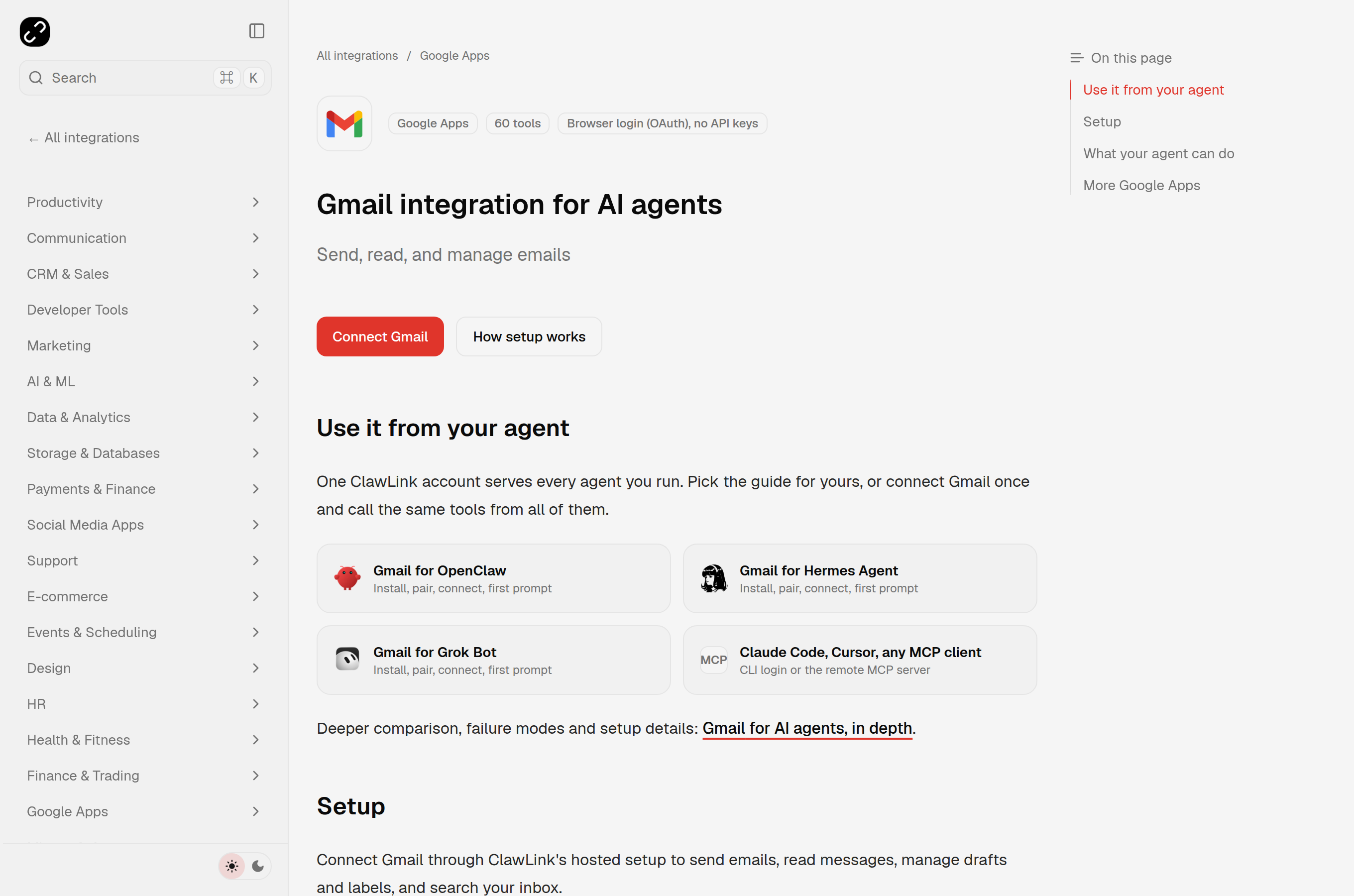Image resolution: width=1354 pixels, height=896 pixels.
Task: Click the K key shortcut badge
Action: tap(253, 78)
